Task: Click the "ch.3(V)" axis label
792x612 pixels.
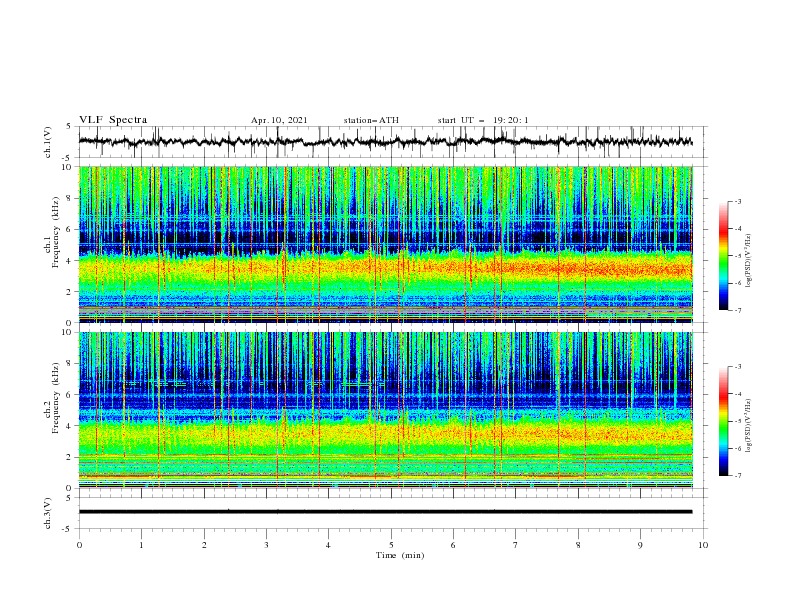Action: click(x=48, y=513)
